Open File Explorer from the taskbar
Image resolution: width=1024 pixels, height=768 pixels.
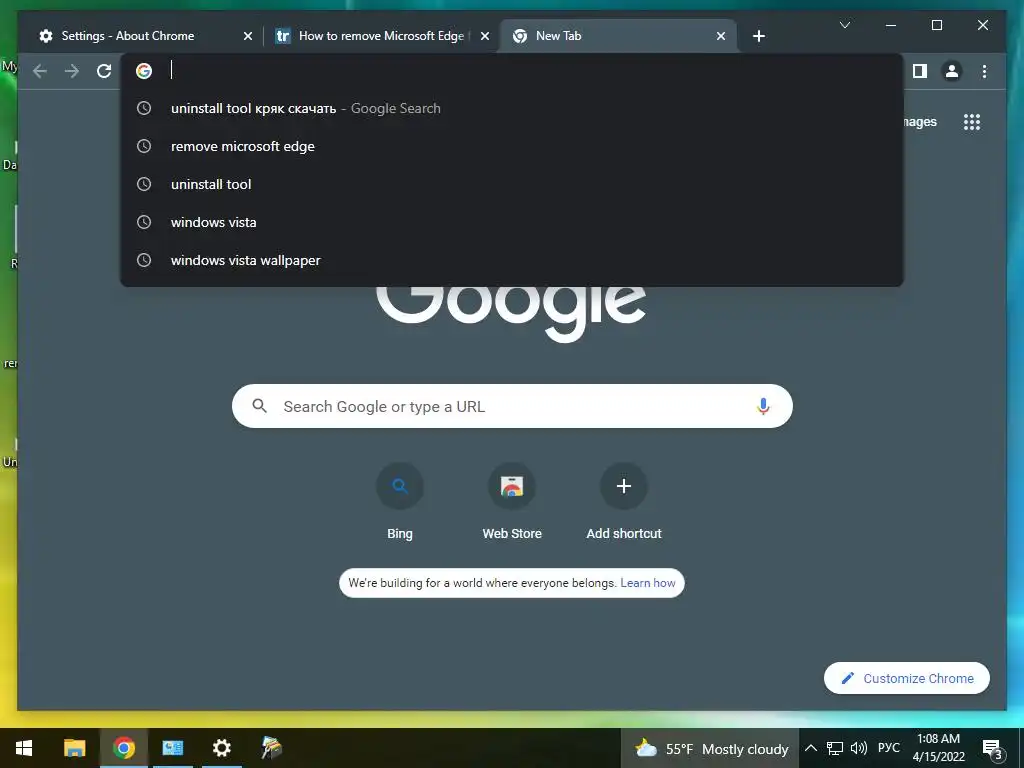[74, 748]
